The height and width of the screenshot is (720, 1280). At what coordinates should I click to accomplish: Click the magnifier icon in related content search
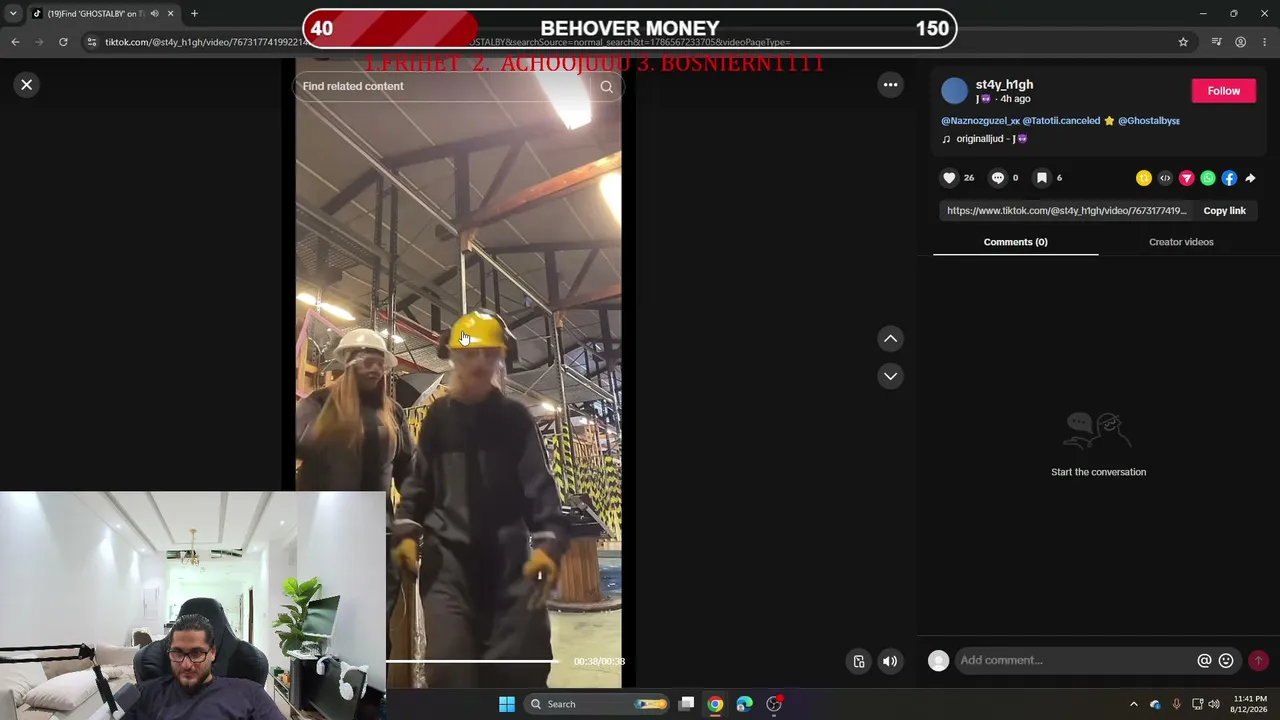coord(606,87)
